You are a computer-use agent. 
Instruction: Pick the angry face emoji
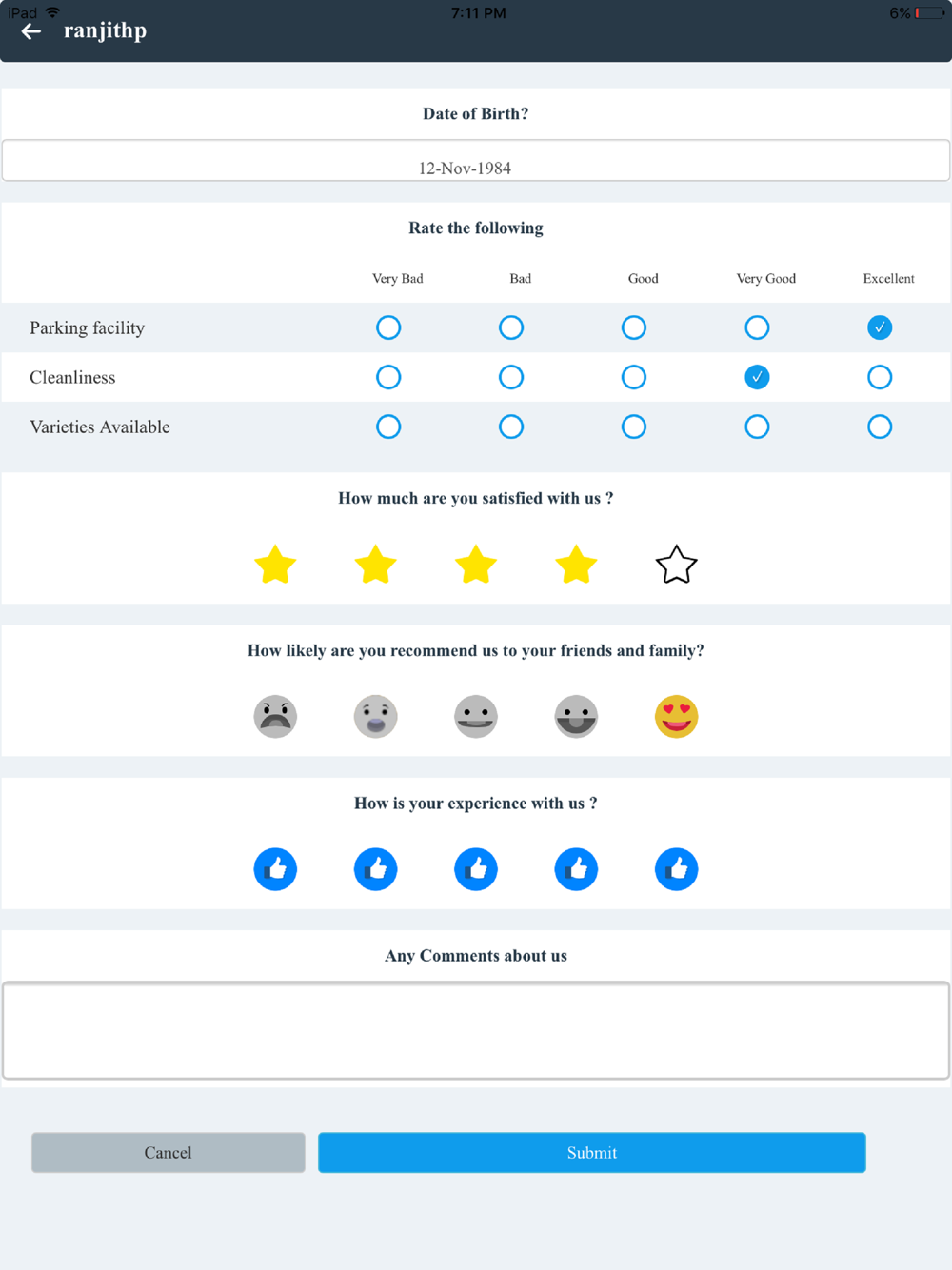pyautogui.click(x=275, y=716)
